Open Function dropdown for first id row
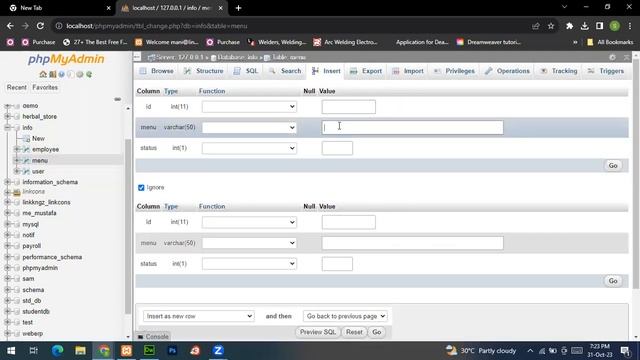Screen dimensions: 640x360 (249, 107)
